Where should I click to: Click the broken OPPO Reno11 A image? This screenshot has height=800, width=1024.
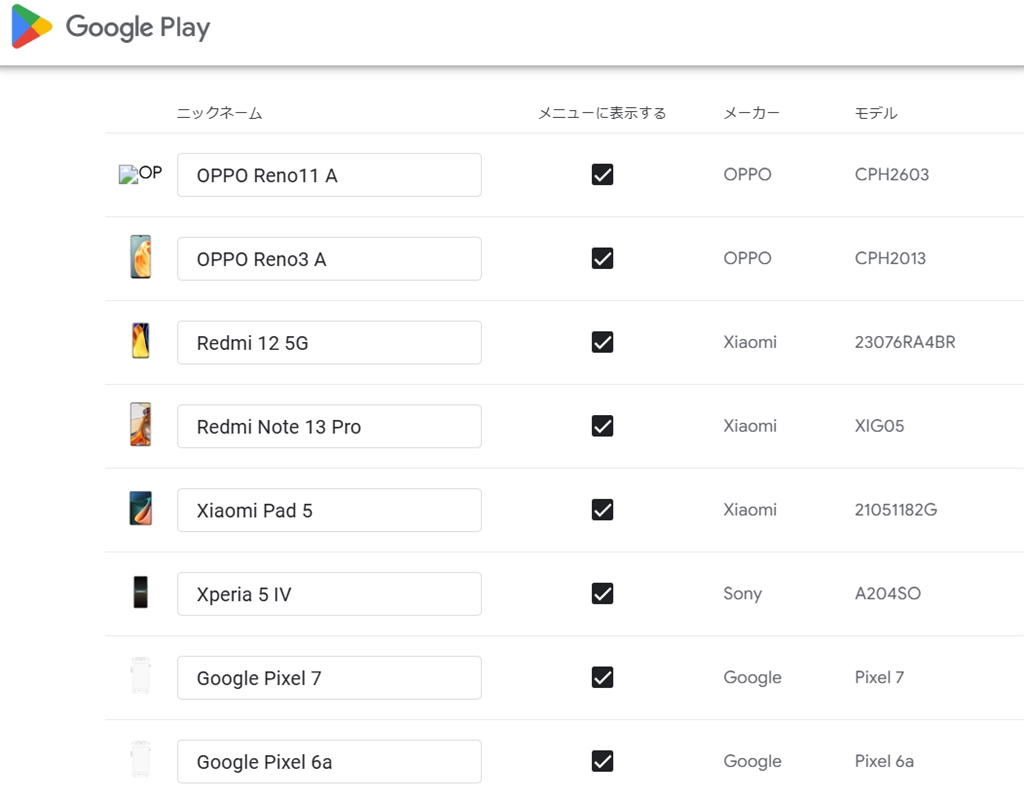click(140, 174)
